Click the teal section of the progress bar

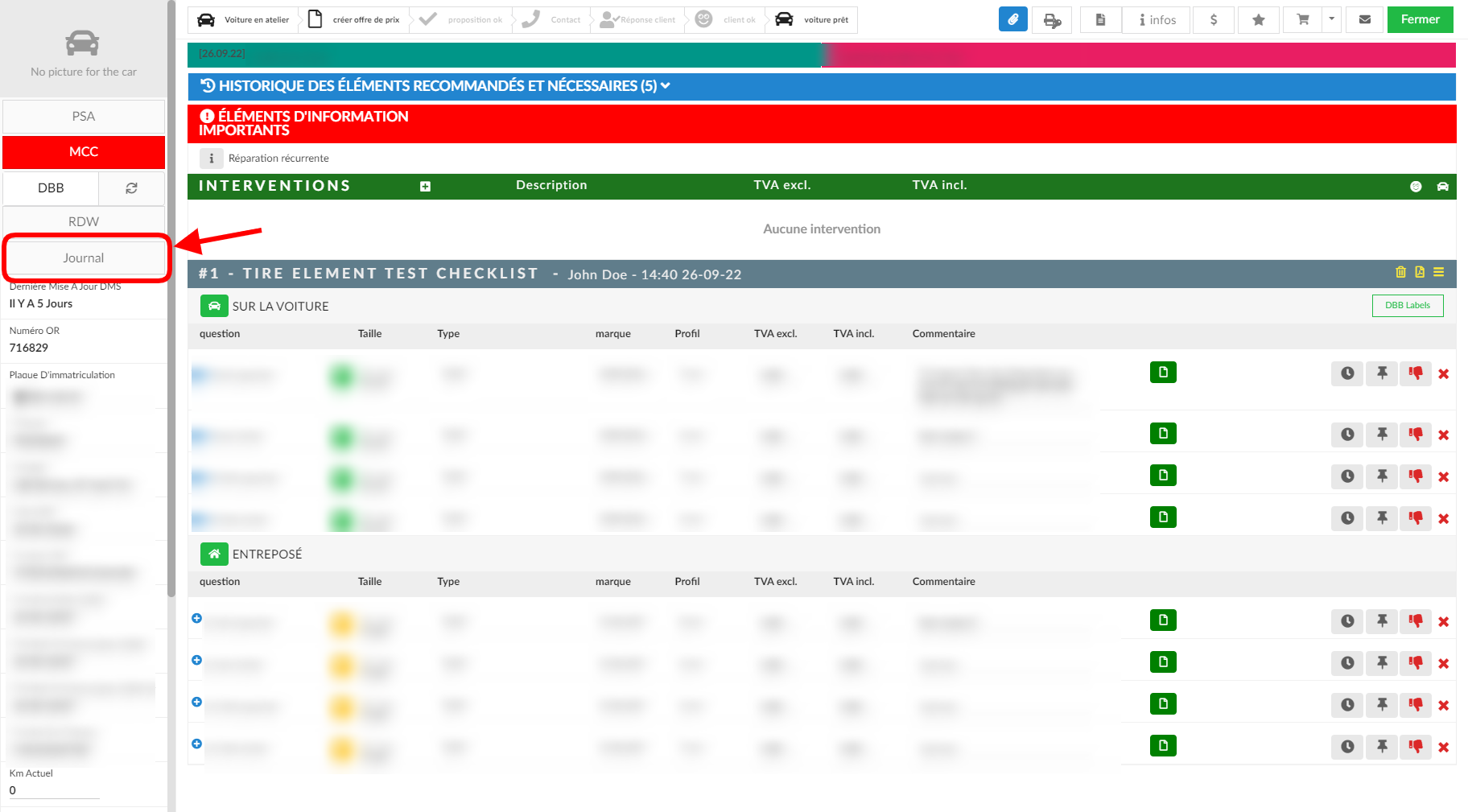click(504, 55)
